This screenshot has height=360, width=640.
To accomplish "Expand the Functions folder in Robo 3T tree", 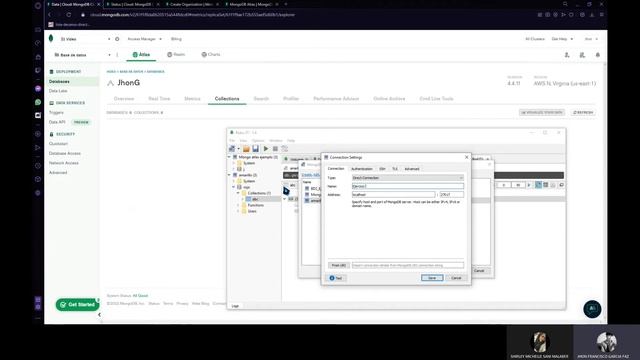I will tap(238, 205).
